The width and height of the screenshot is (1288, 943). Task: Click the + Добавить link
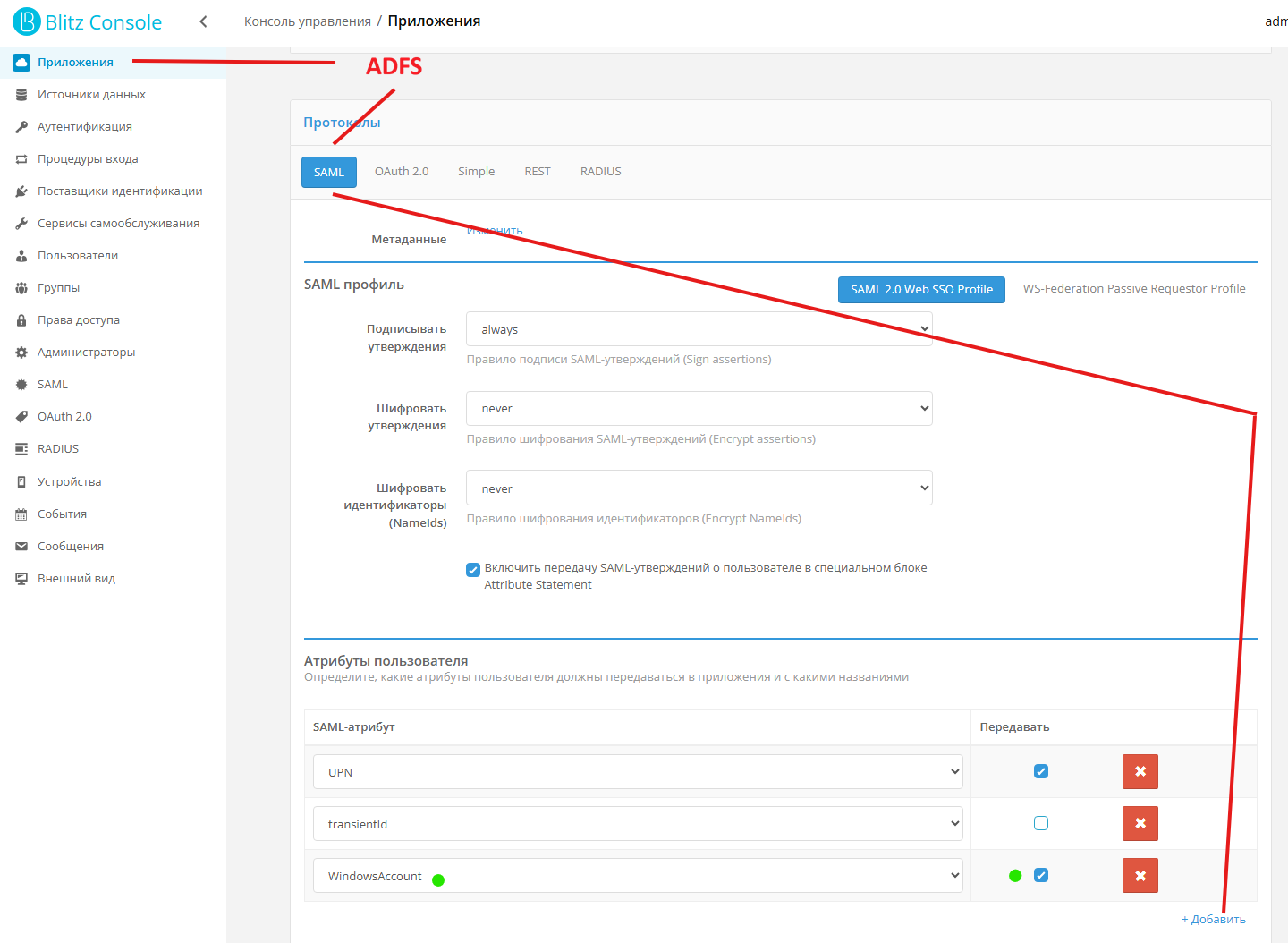click(x=1214, y=920)
